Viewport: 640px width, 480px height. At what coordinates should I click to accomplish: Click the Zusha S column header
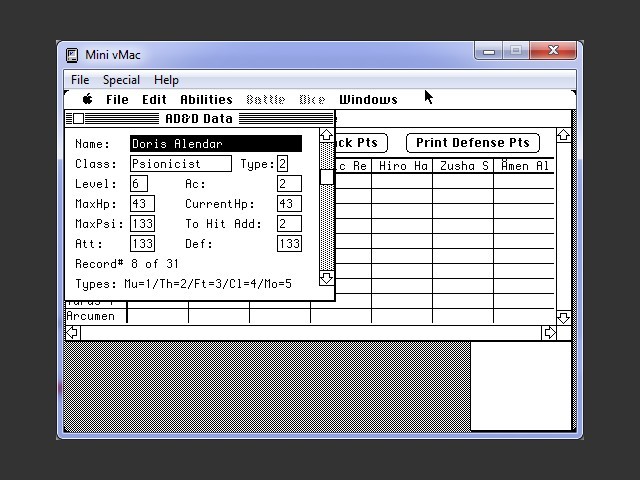(x=463, y=166)
